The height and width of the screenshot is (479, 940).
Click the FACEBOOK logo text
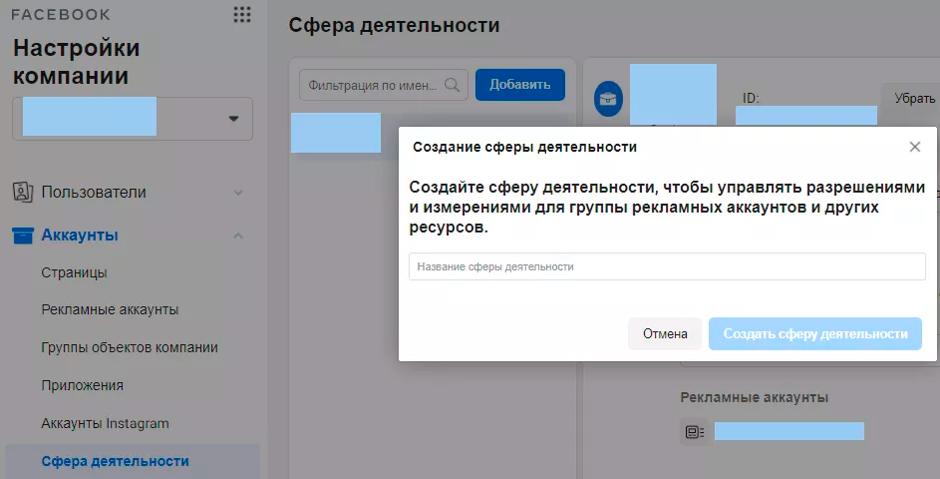pos(61,14)
